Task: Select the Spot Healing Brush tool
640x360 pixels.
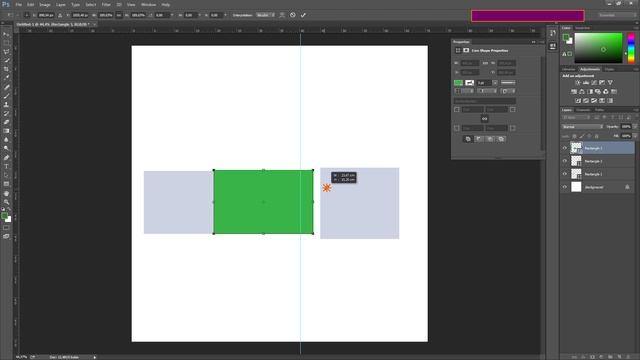Action: click(x=6, y=87)
